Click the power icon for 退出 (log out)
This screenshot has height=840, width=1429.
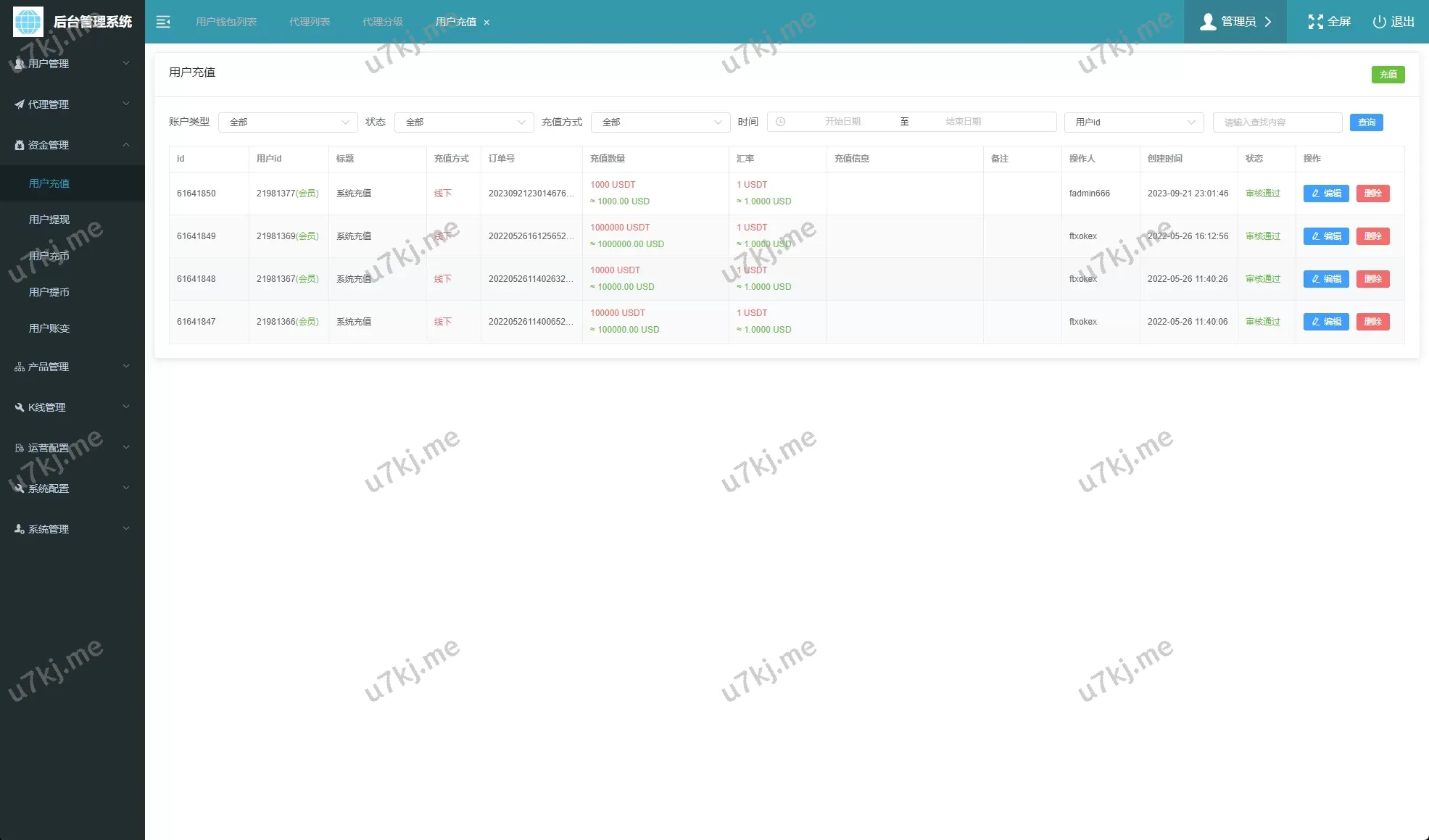(1379, 22)
